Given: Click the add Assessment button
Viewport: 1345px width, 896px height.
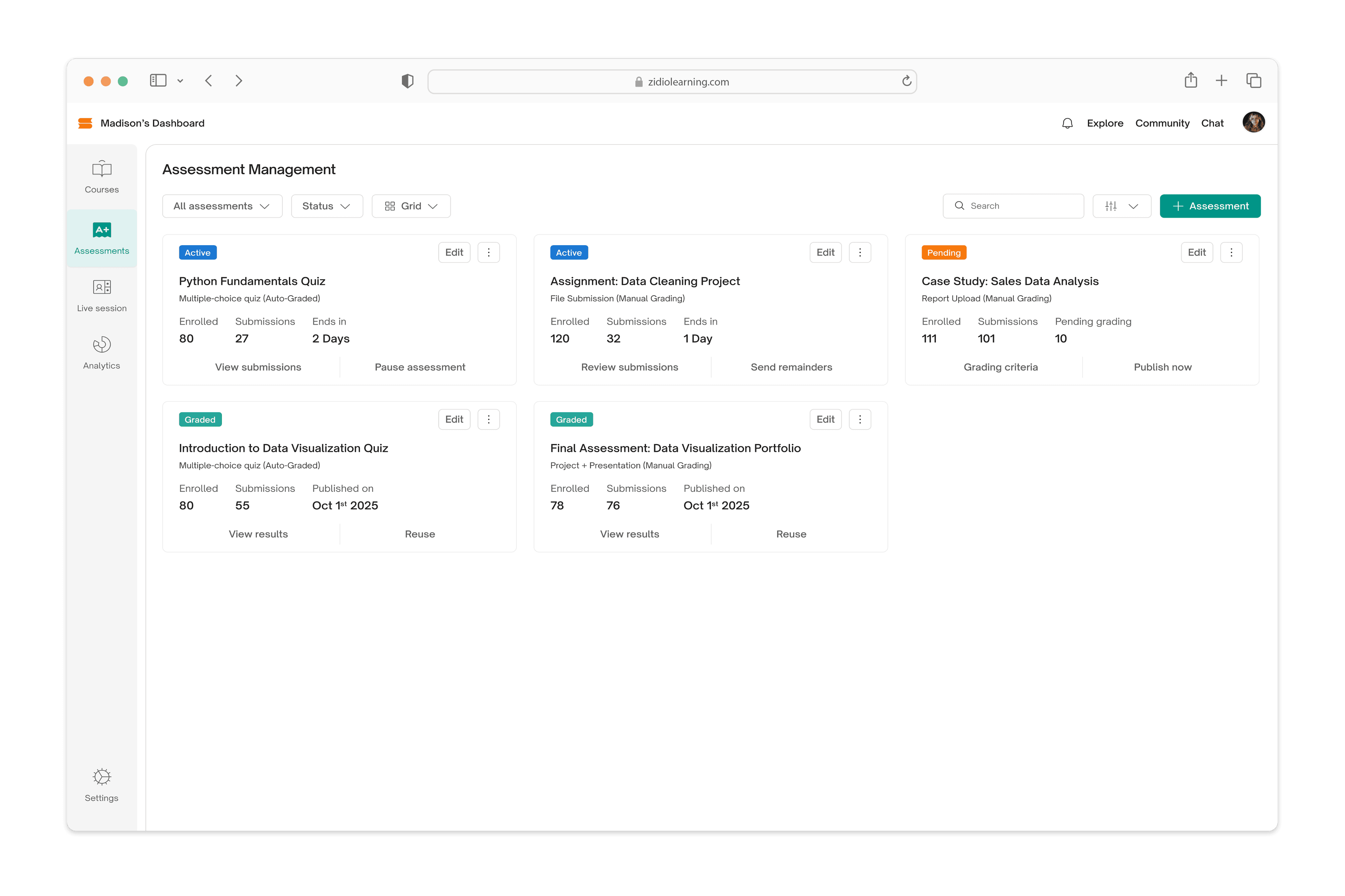Looking at the screenshot, I should tap(1209, 206).
